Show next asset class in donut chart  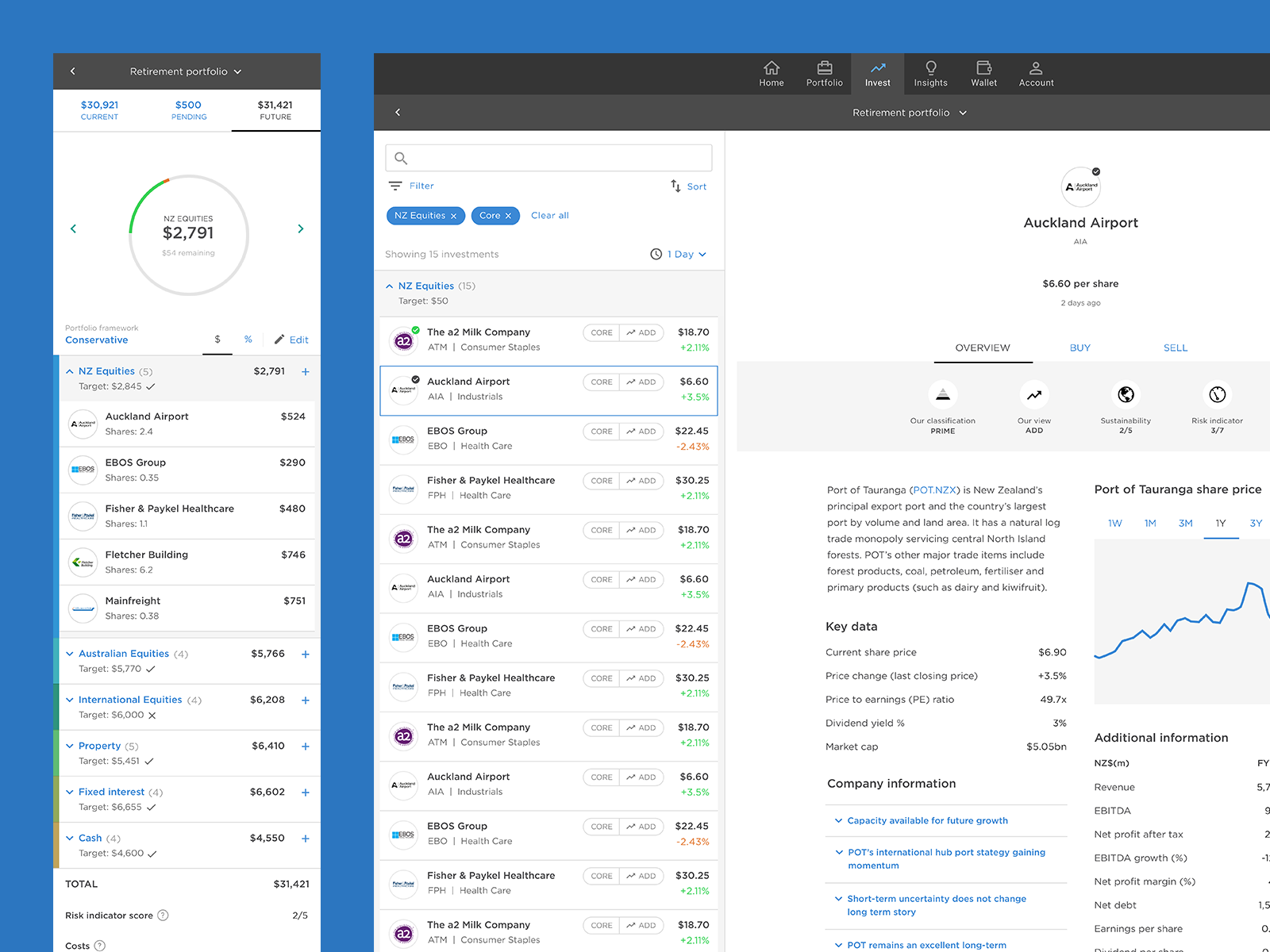(x=300, y=228)
